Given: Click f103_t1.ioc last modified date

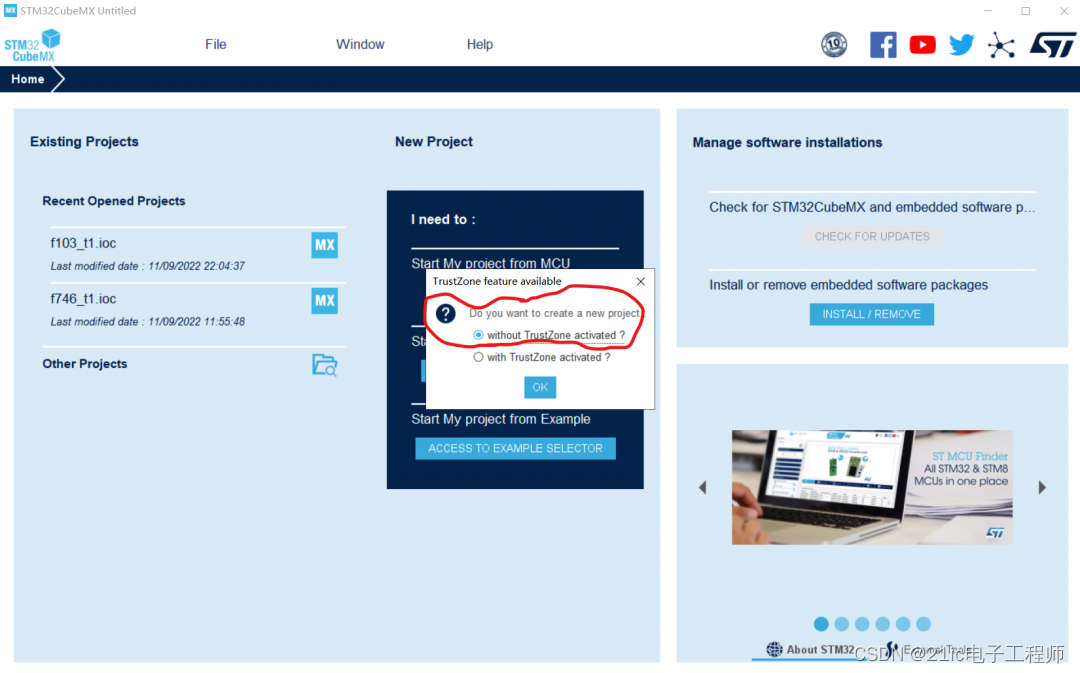Looking at the screenshot, I should tap(147, 266).
